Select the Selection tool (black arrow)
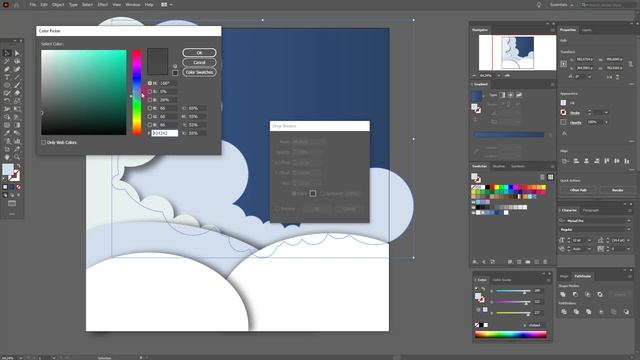 (7, 53)
